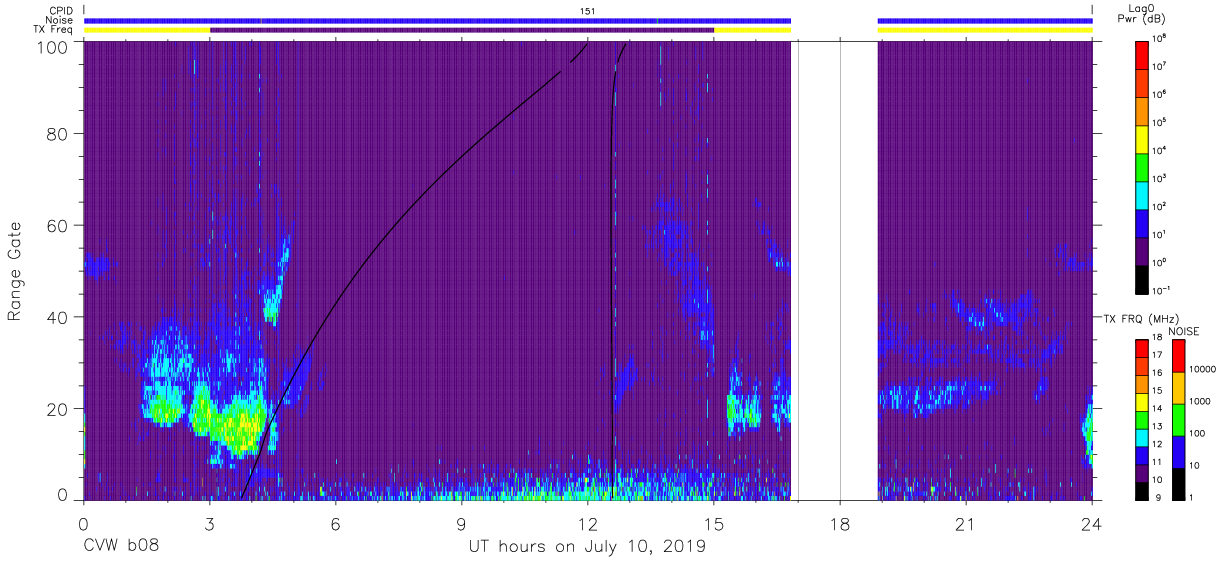Click the y-axis tick label '40'
Image resolution: width=1228 pixels, height=567 pixels.
[x=58, y=317]
